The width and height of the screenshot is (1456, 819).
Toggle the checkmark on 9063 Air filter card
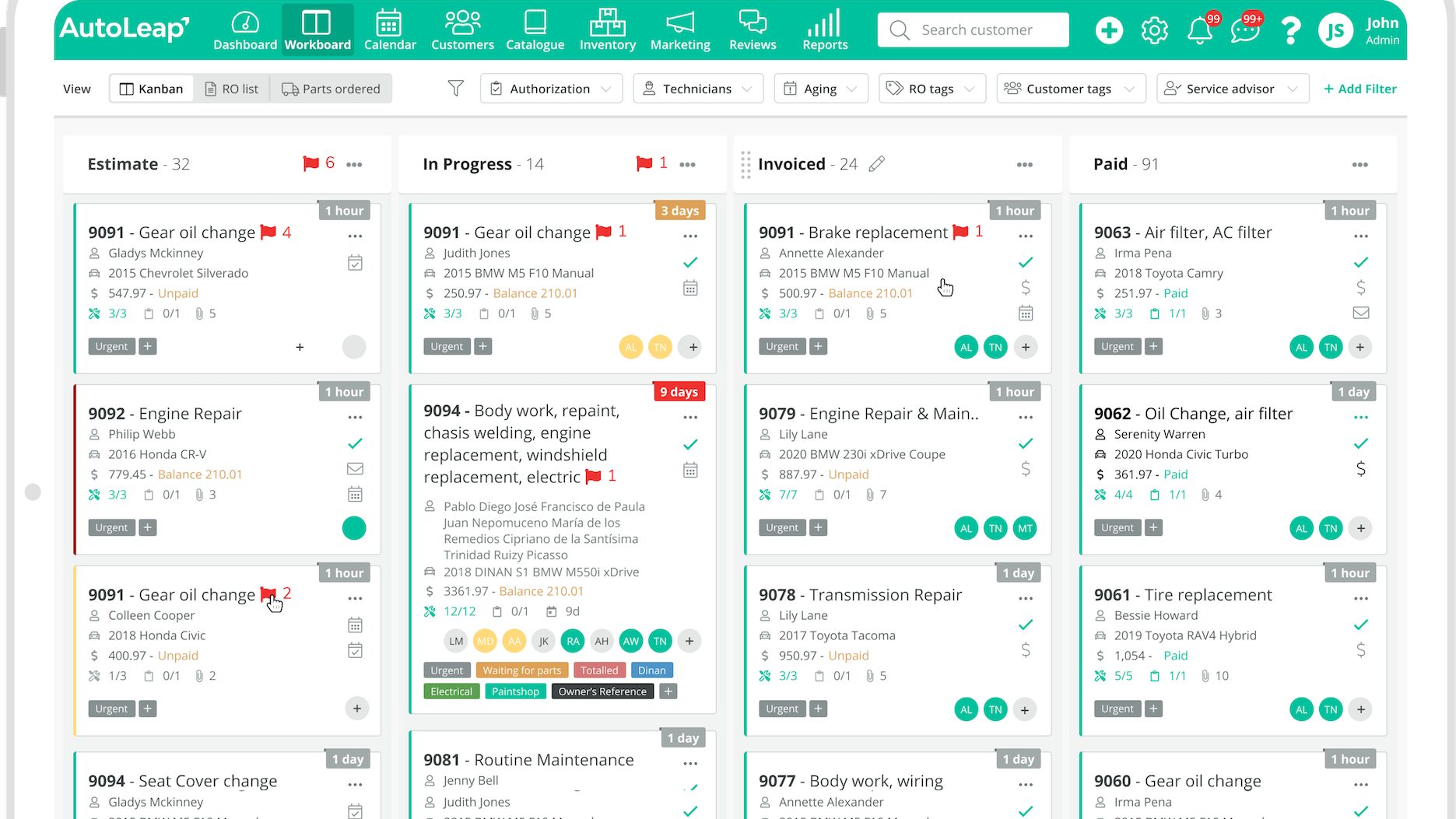[x=1361, y=262]
